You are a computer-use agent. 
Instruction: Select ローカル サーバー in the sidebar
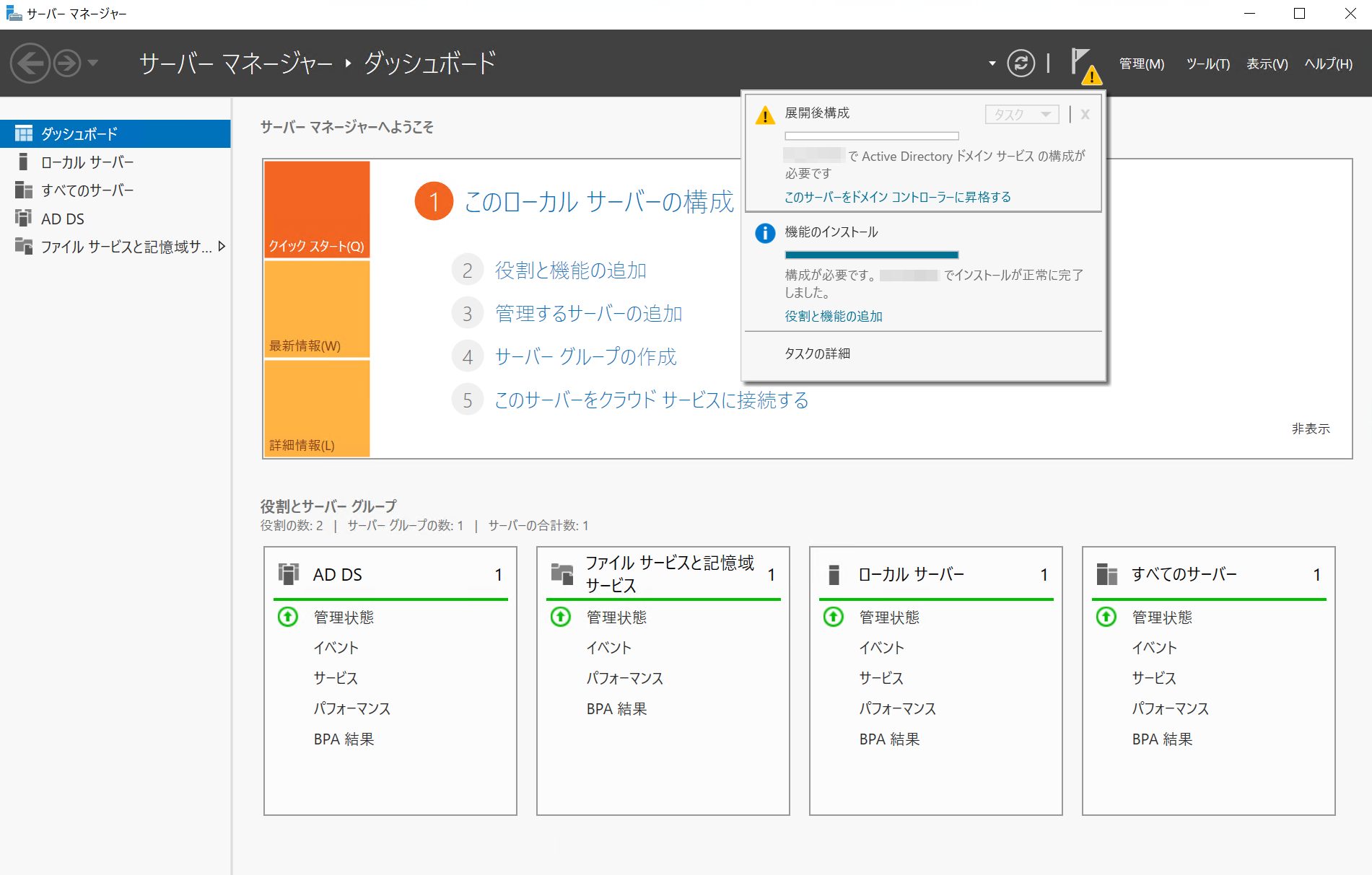pos(87,162)
